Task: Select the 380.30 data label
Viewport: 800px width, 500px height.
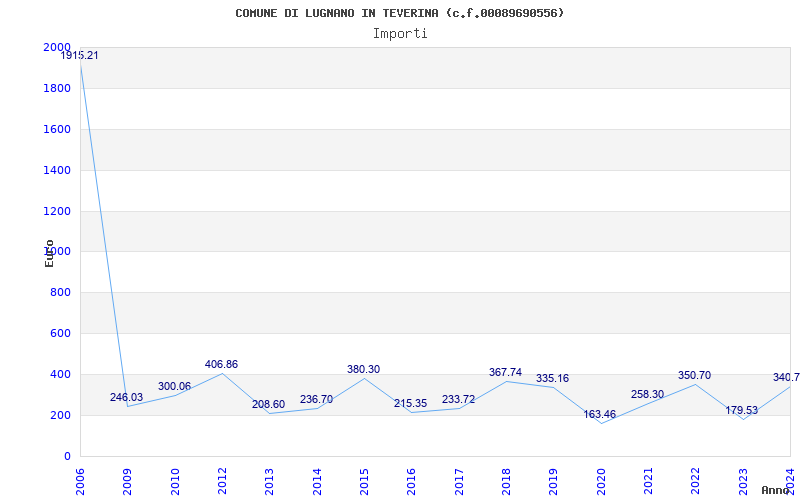Action: [x=363, y=369]
